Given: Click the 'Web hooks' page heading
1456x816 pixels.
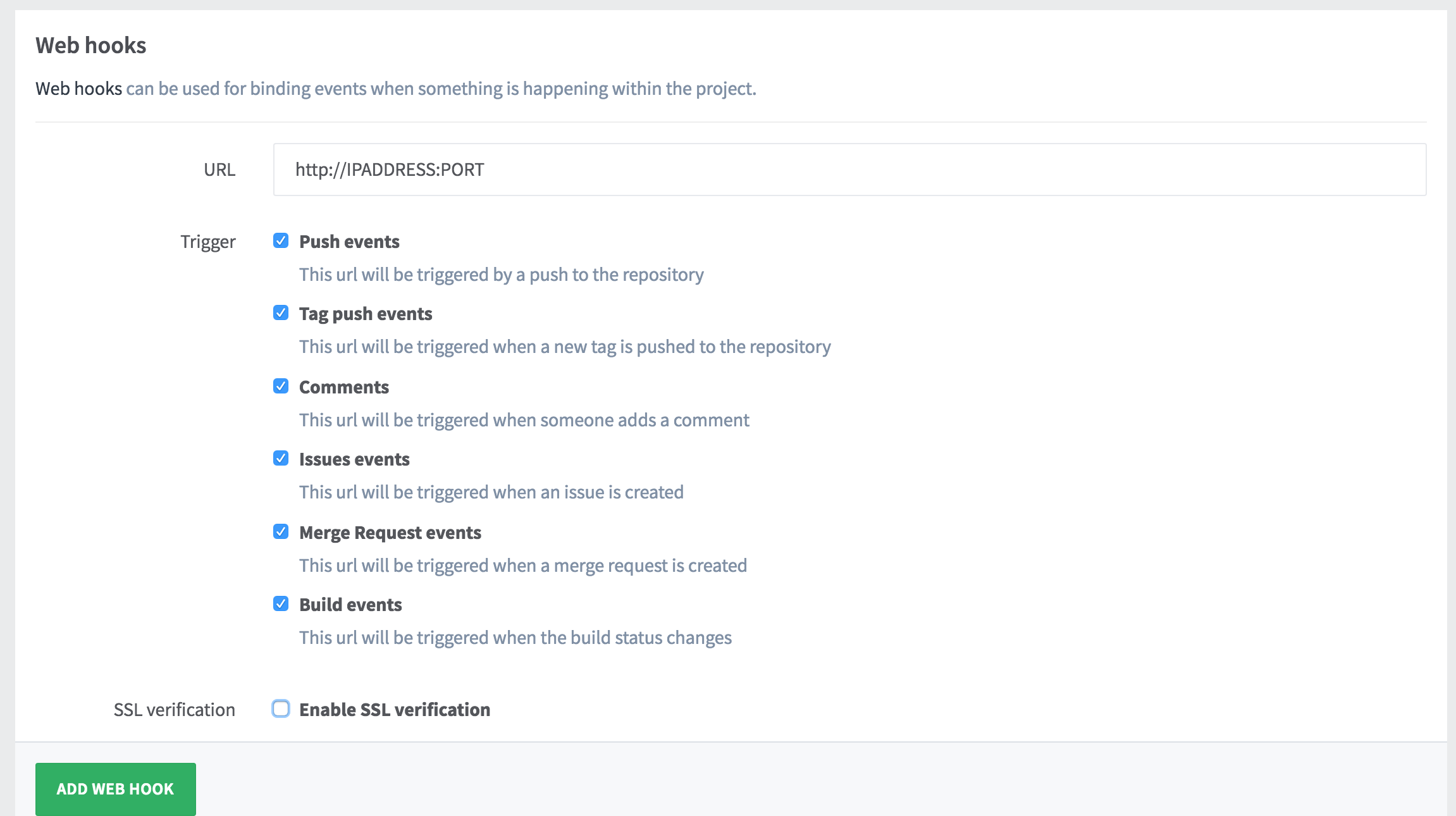Looking at the screenshot, I should 91,46.
